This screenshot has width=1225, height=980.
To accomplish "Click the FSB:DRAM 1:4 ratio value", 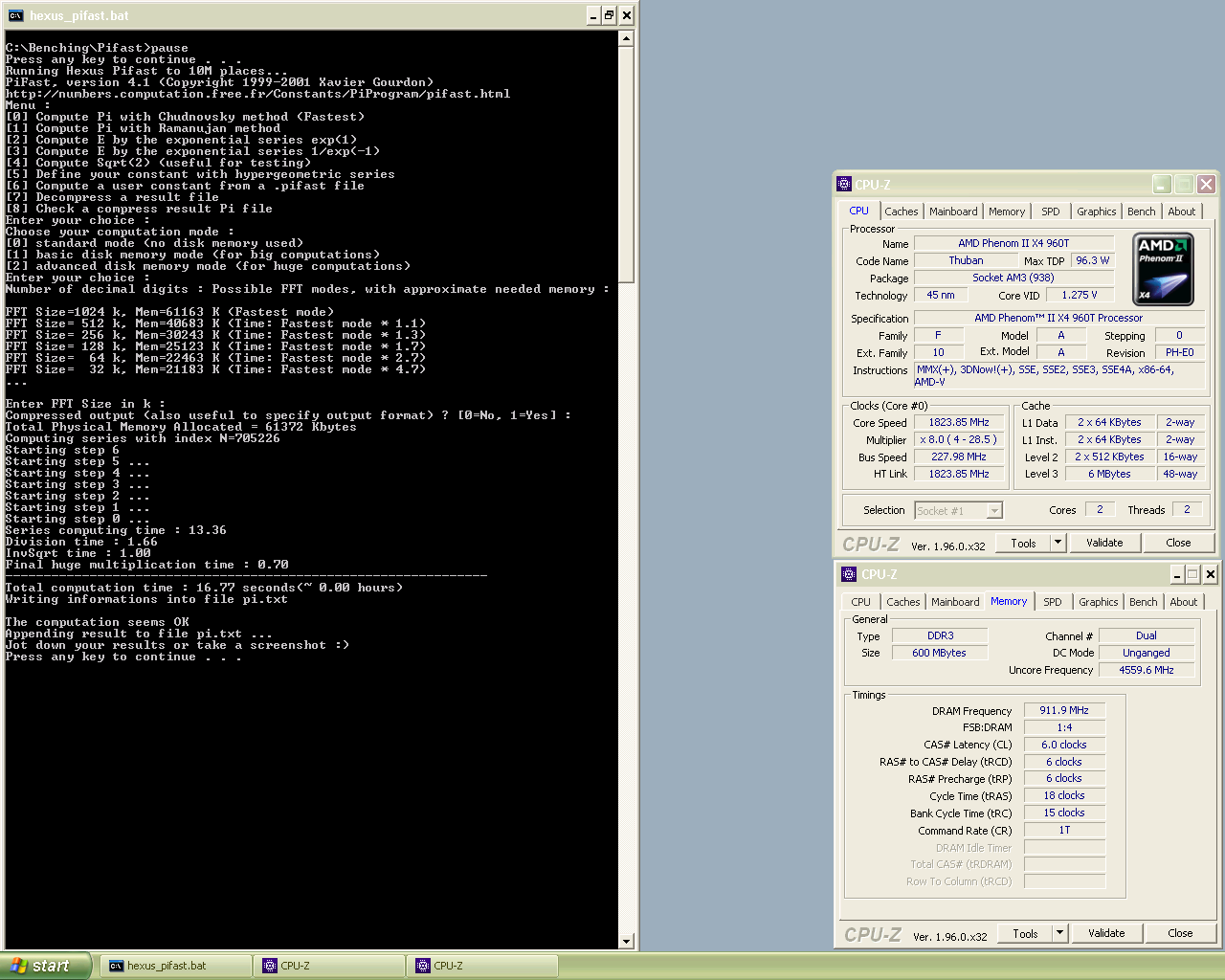I will pyautogui.click(x=1064, y=727).
